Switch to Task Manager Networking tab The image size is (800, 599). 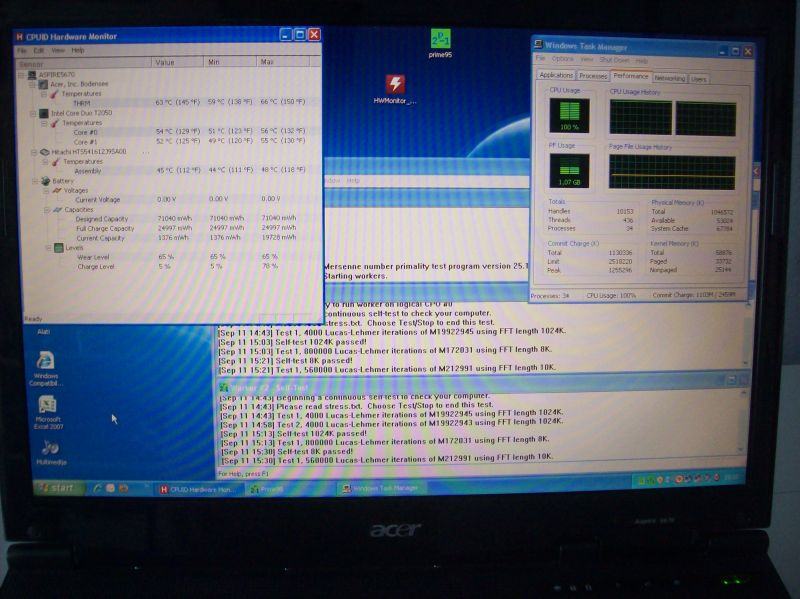[x=669, y=78]
